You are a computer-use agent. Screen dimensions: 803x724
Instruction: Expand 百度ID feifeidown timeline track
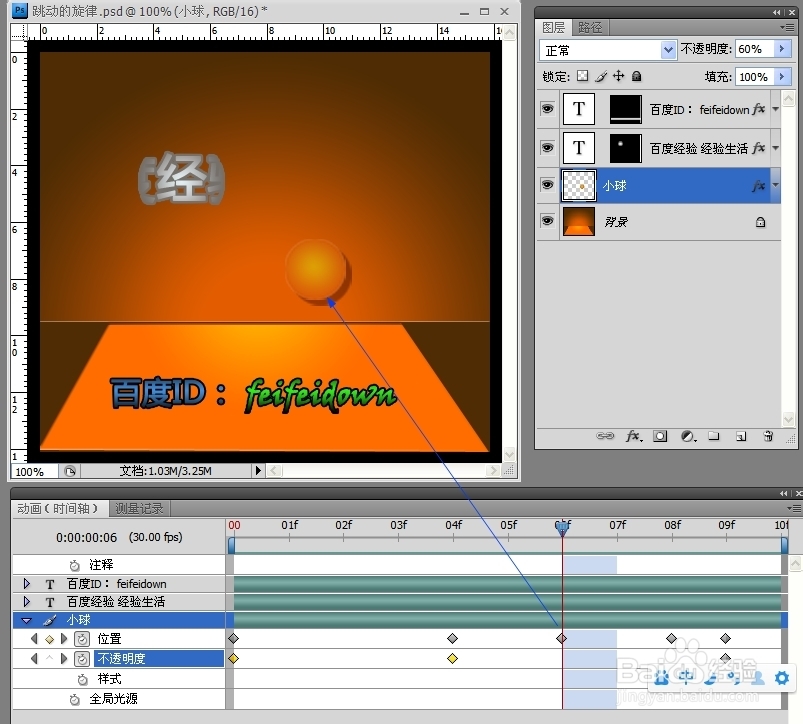tap(27, 584)
